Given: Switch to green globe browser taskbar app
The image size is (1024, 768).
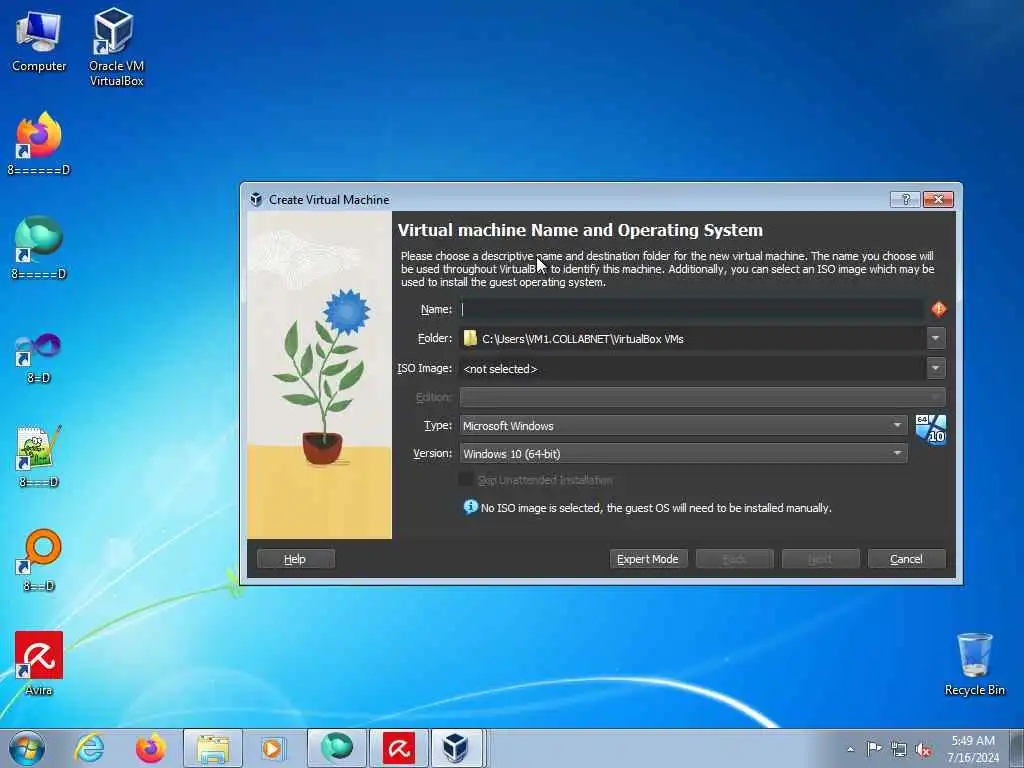Looking at the screenshot, I should point(336,748).
